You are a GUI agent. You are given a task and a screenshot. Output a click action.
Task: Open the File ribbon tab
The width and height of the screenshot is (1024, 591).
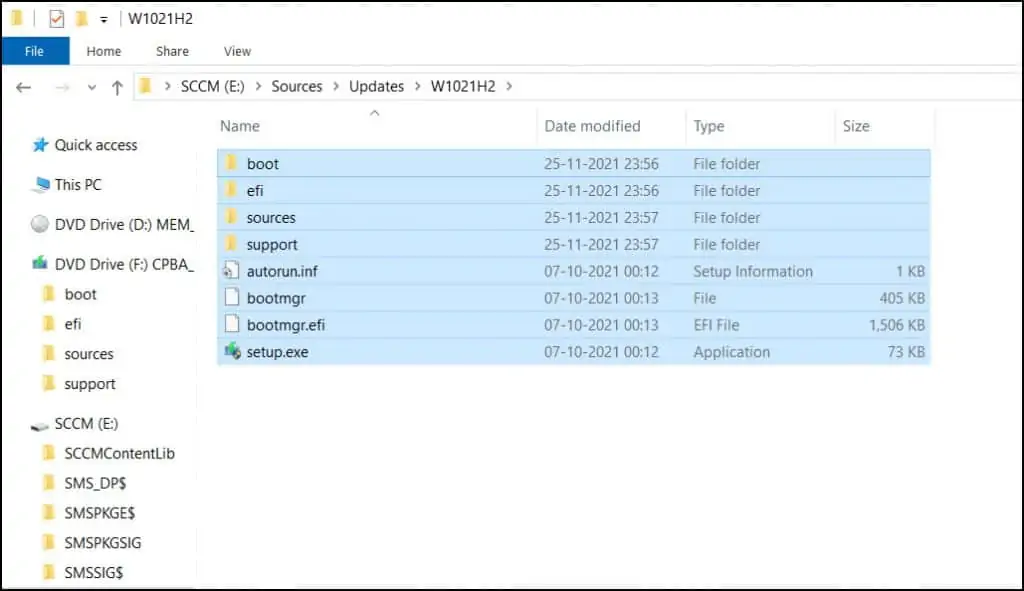(x=35, y=51)
